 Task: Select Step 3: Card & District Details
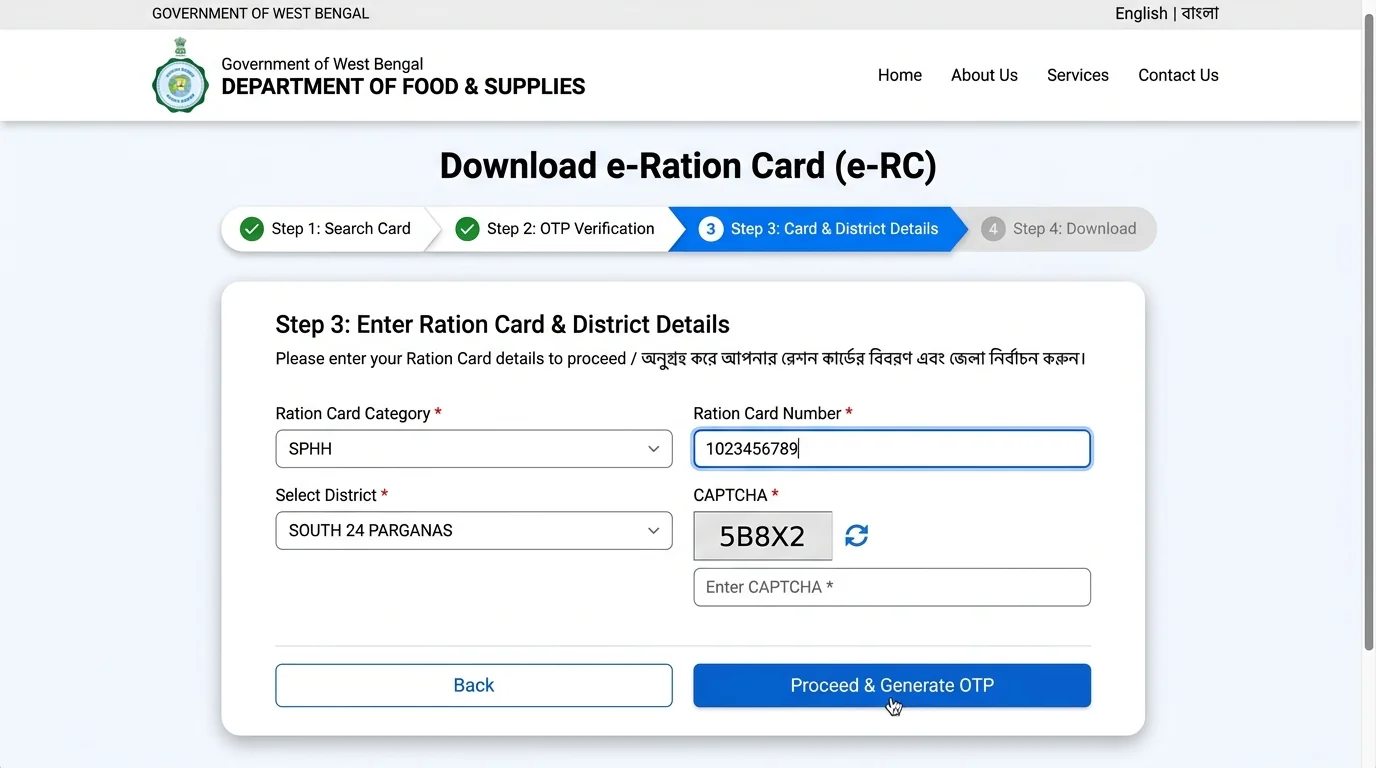[820, 229]
